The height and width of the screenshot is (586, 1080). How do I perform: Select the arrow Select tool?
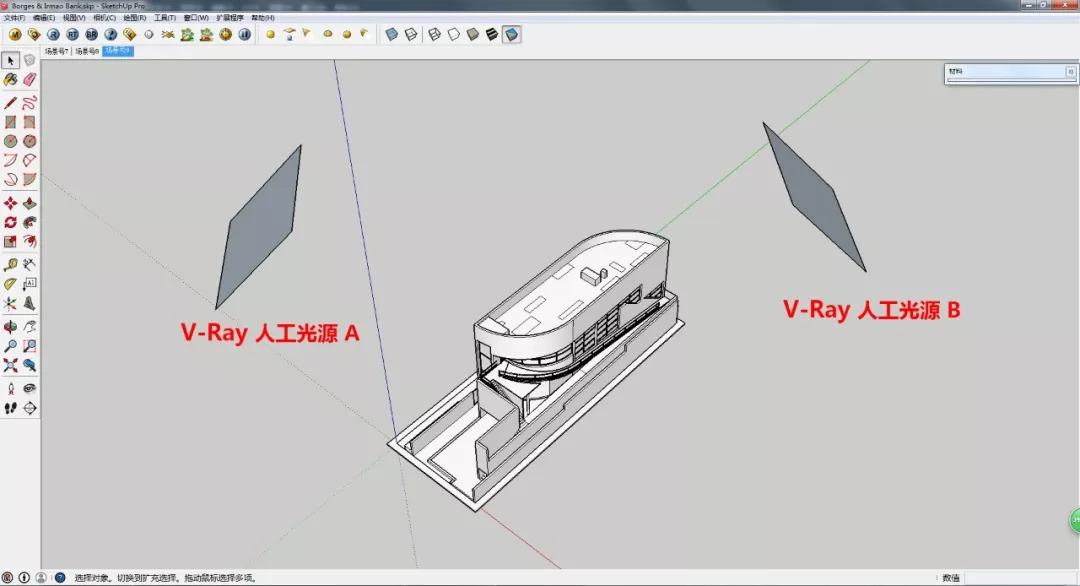(x=10, y=61)
